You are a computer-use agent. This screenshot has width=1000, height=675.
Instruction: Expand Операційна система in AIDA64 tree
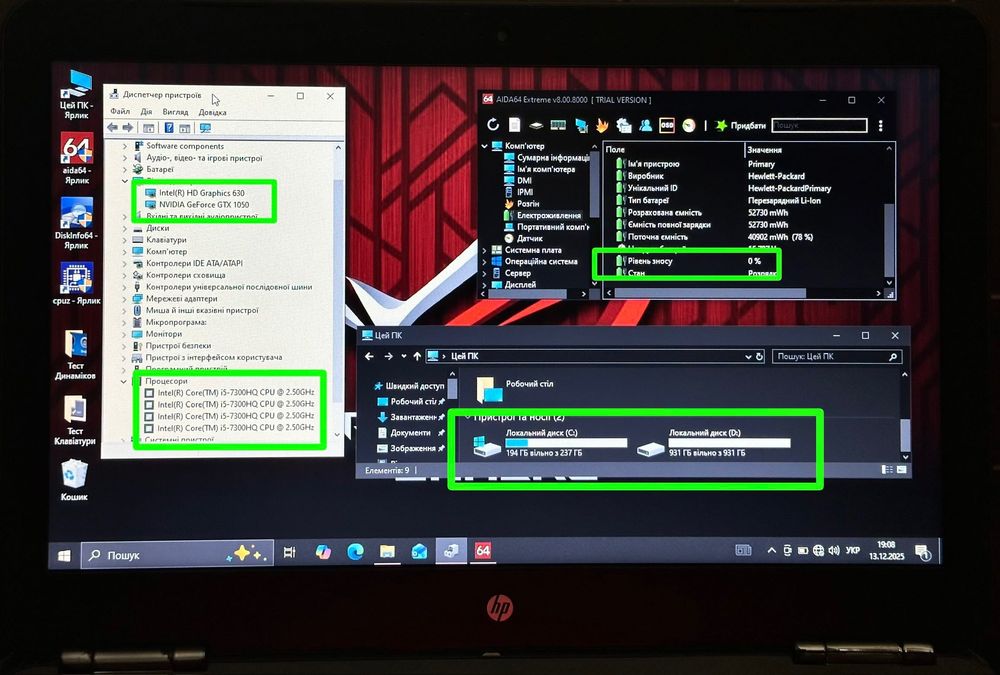click(485, 262)
